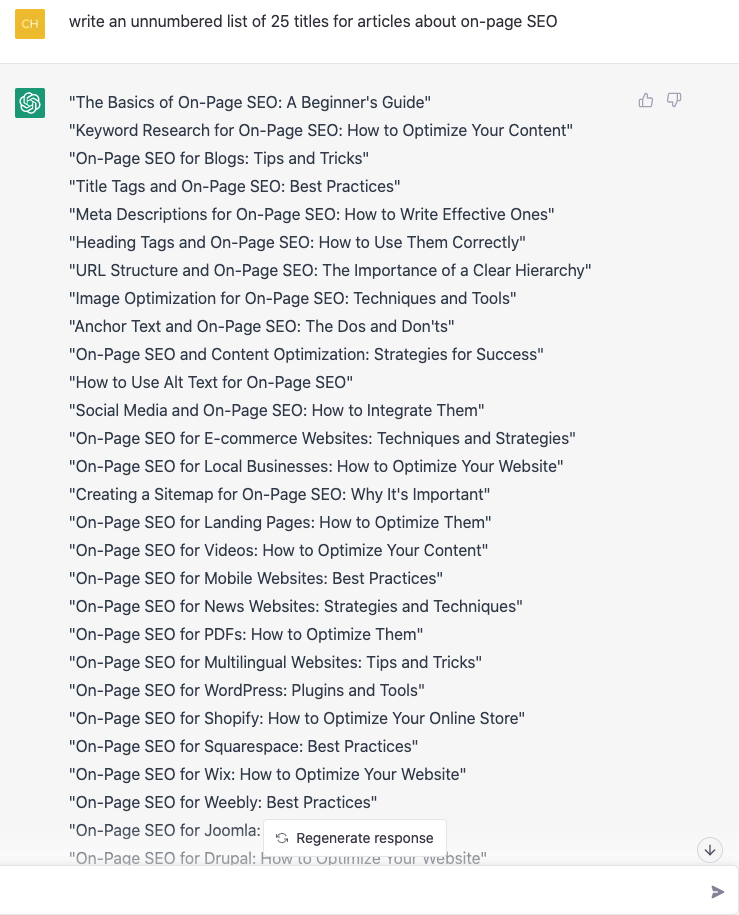Click the send message arrow icon
This screenshot has width=739, height=915.
point(717,892)
